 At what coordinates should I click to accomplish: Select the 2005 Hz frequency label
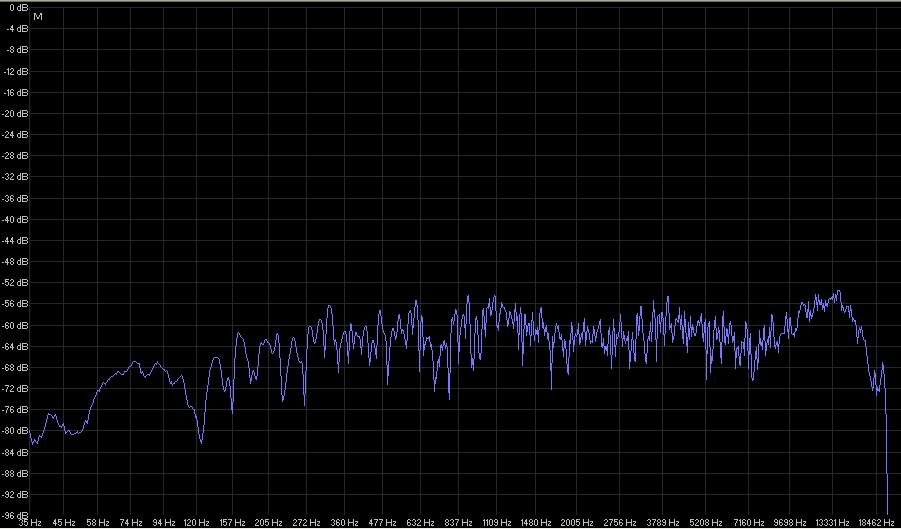pos(574,523)
